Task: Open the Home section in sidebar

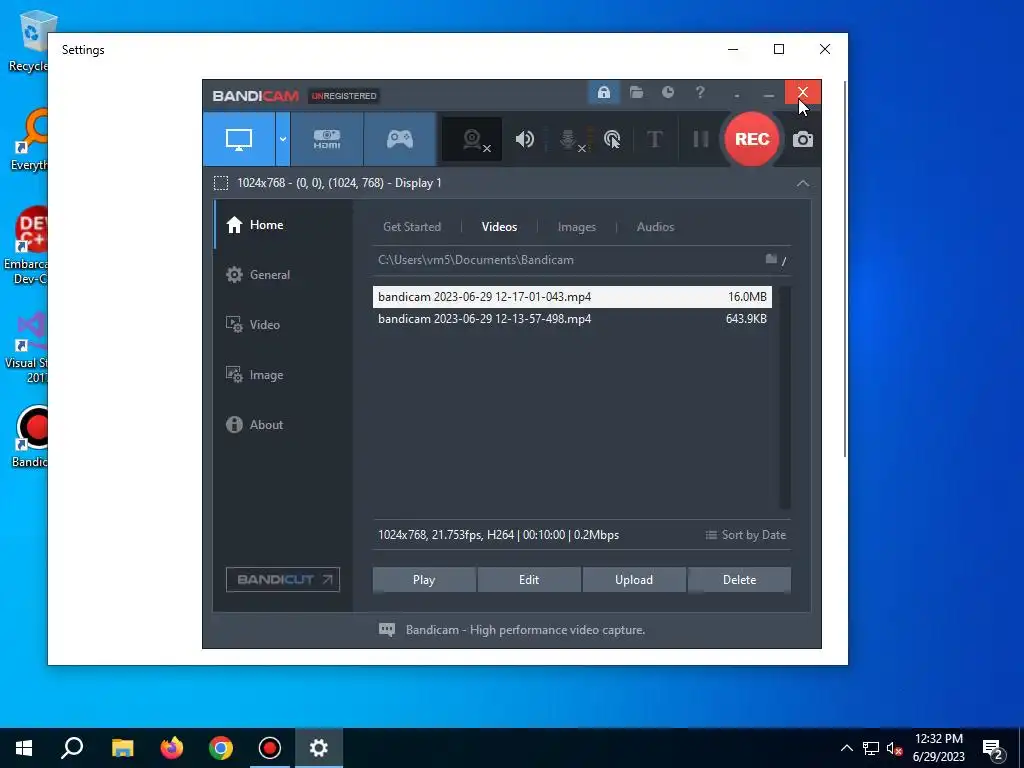Action: click(x=283, y=225)
